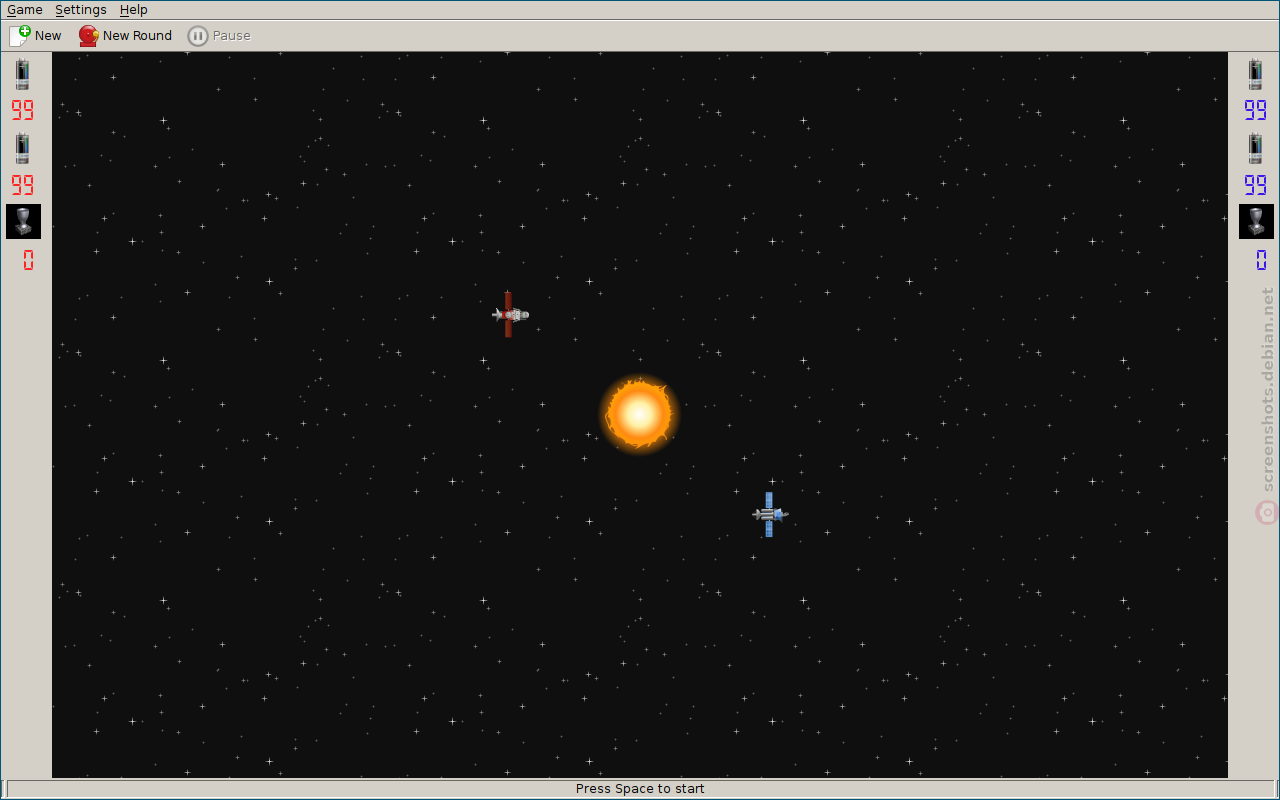Screen dimensions: 1280x800
Task: Click the red player's score 0
Action: (x=28, y=260)
